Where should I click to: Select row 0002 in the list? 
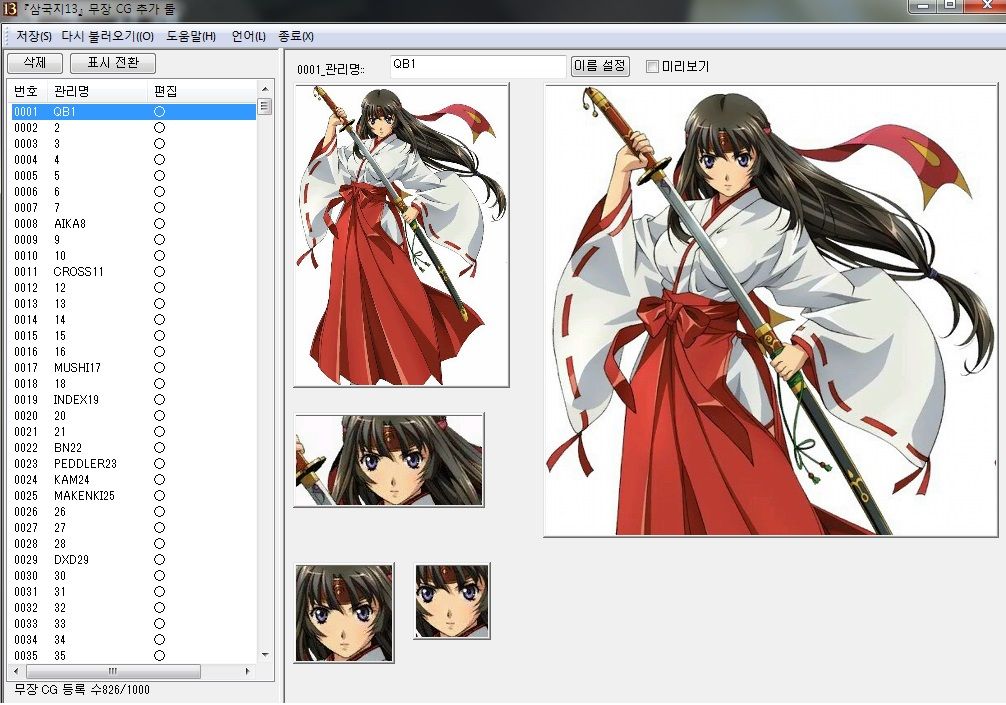pyautogui.click(x=133, y=128)
